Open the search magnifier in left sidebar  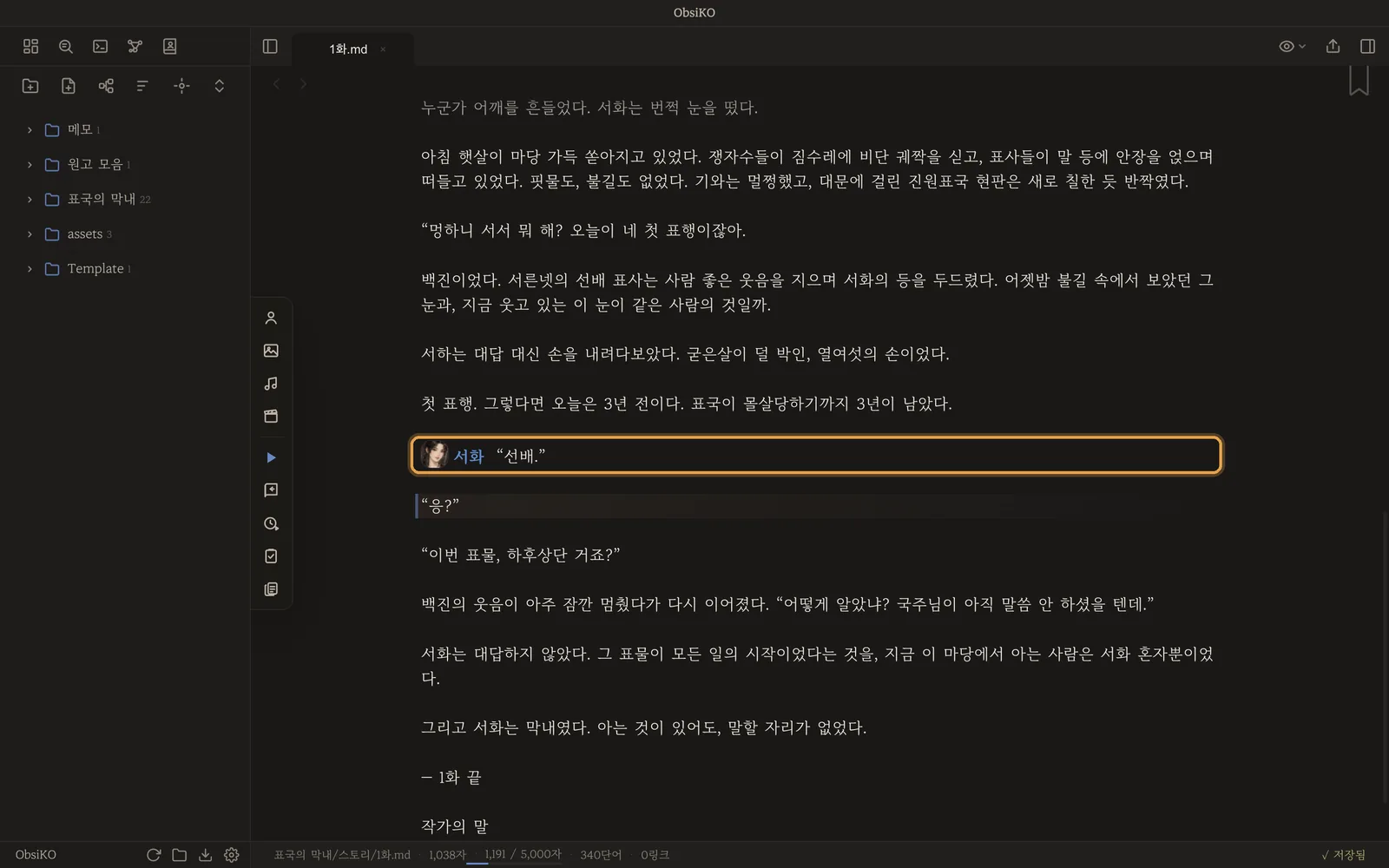coord(65,46)
